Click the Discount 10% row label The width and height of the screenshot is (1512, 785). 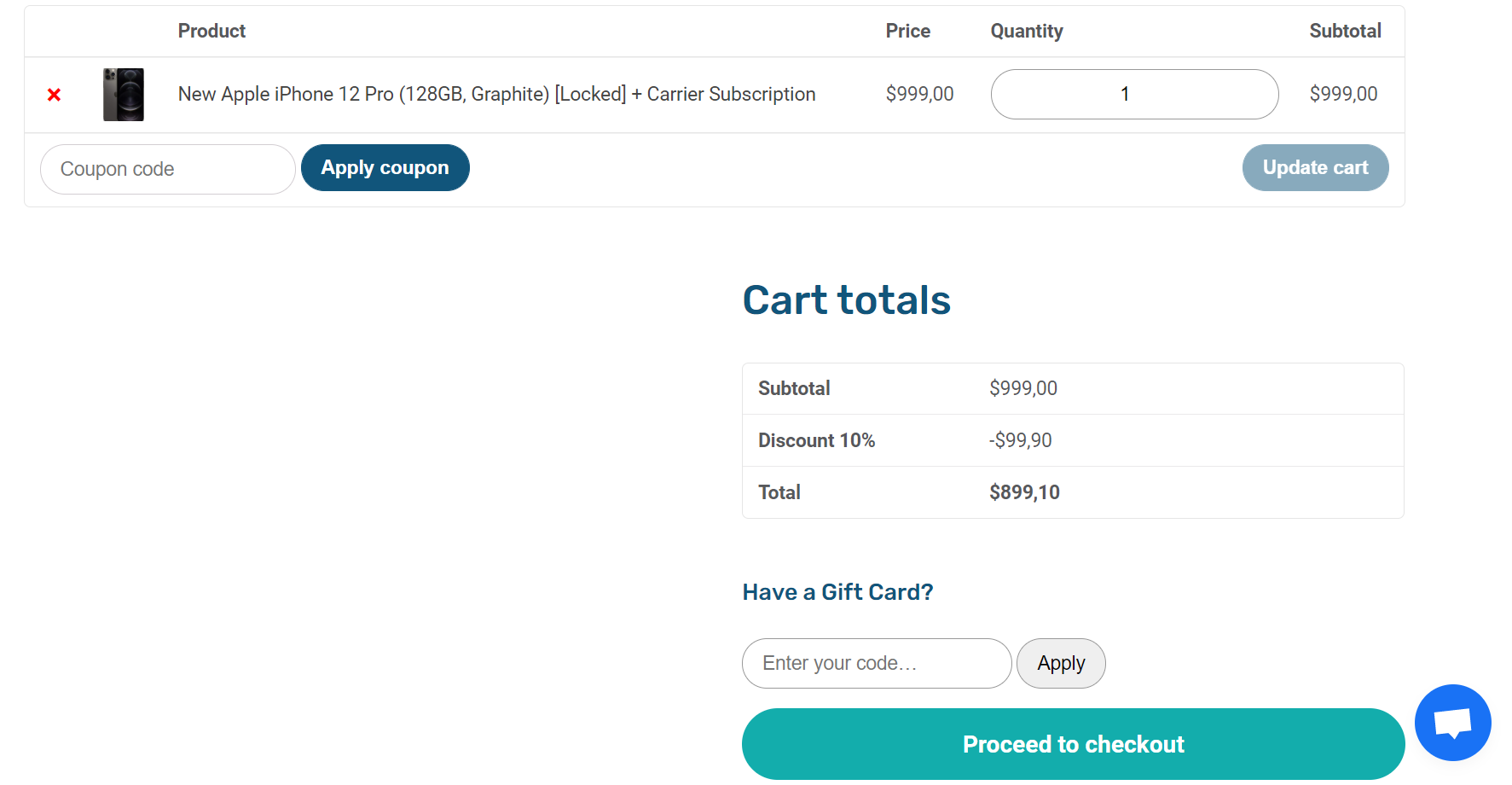pos(816,440)
